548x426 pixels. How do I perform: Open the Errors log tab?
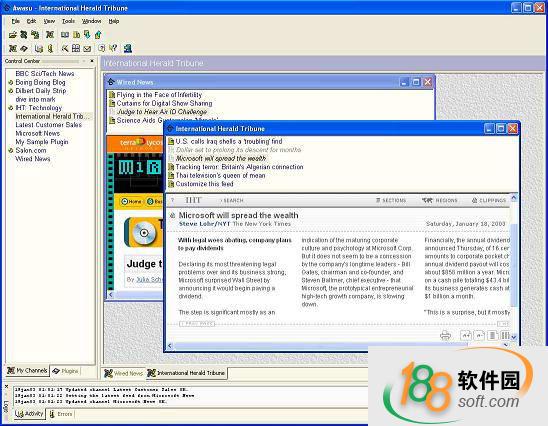tap(61, 414)
